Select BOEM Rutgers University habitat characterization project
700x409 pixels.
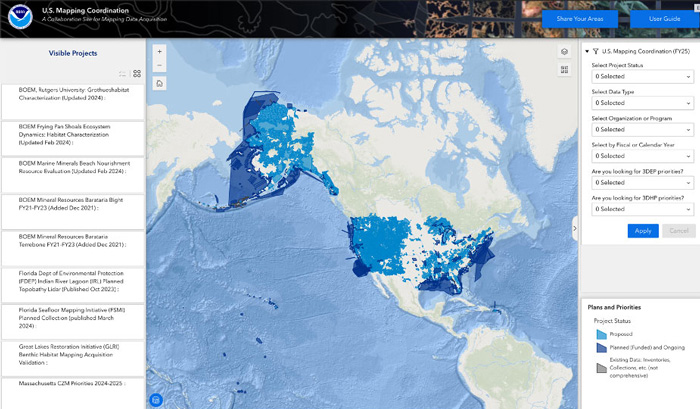tap(73, 102)
